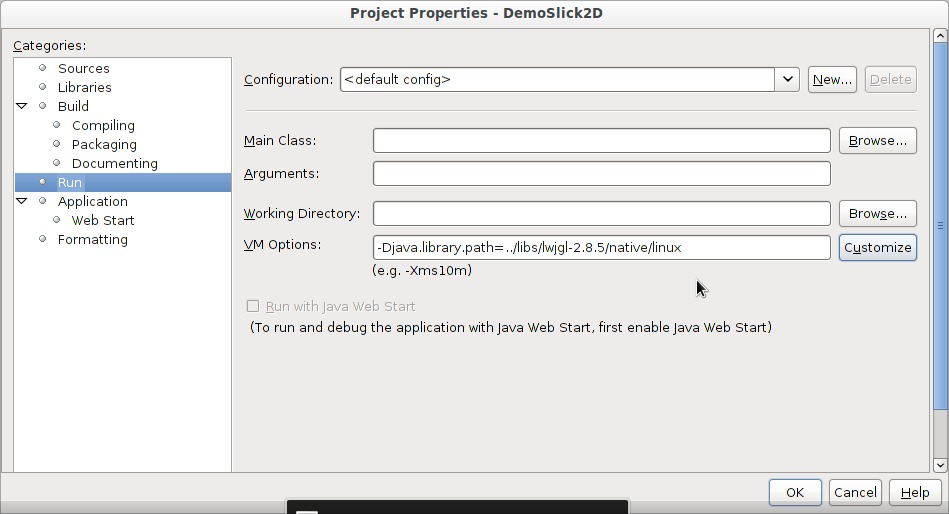The image size is (949, 514).
Task: Click the Compiling bullet icon
Action: tap(57, 125)
